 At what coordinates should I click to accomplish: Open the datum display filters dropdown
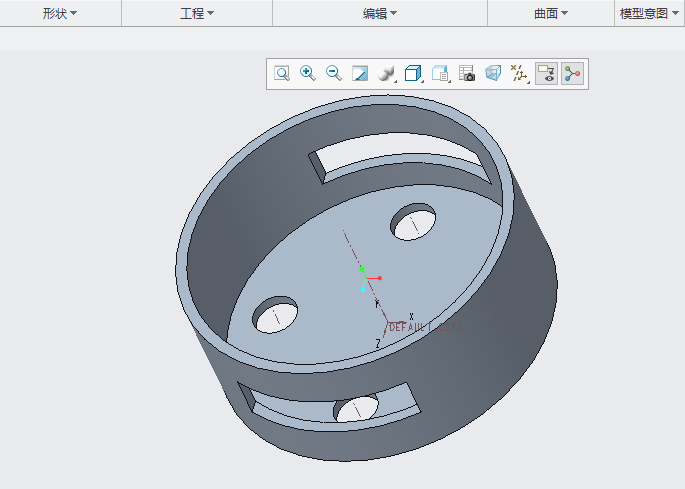(519, 74)
